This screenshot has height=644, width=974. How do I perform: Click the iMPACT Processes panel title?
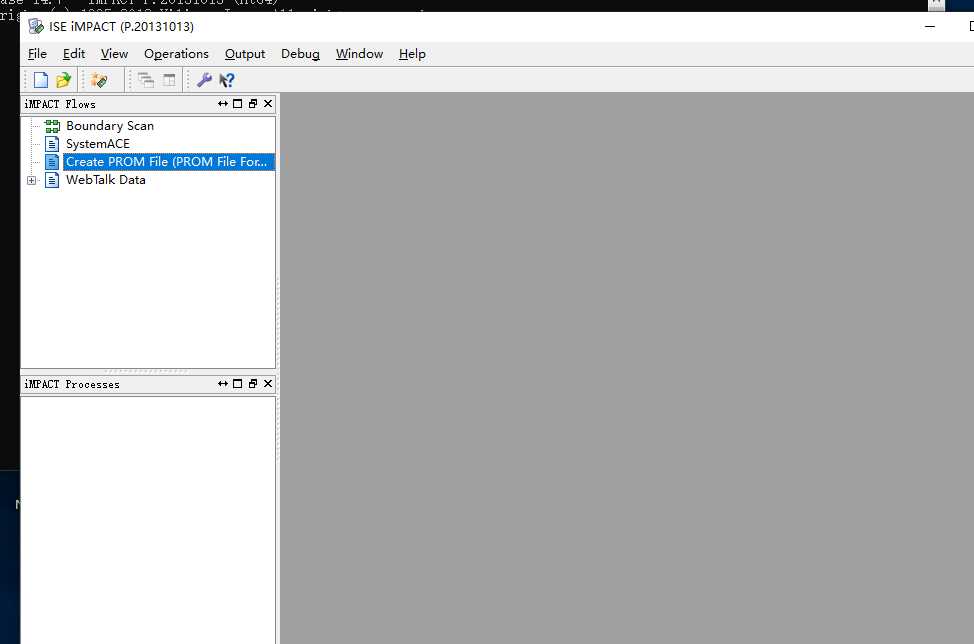click(x=71, y=384)
